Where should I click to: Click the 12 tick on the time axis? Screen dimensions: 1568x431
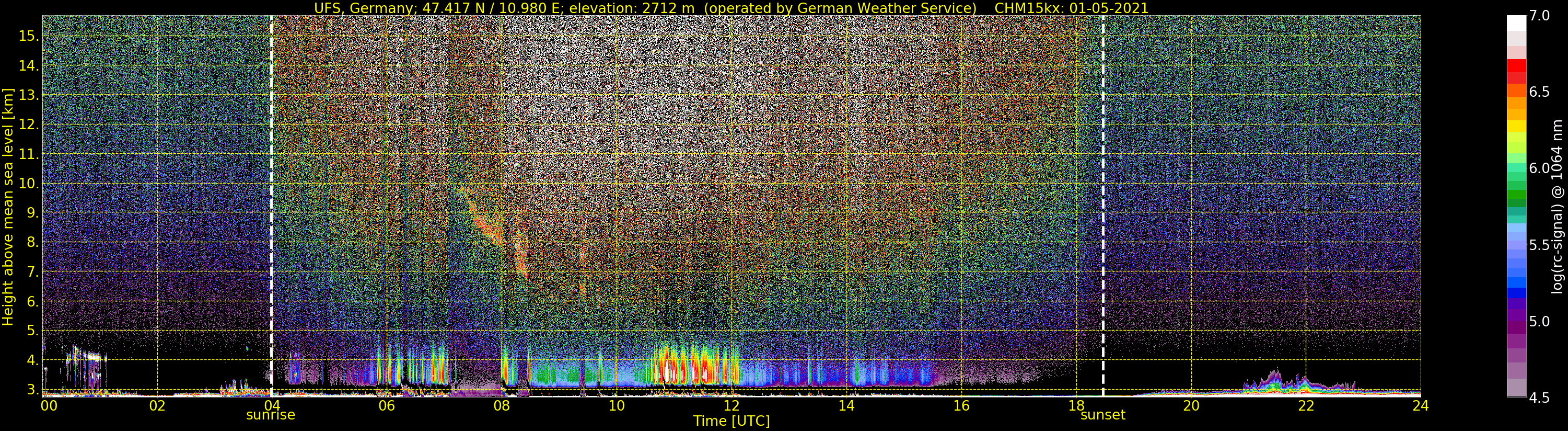coord(731,406)
